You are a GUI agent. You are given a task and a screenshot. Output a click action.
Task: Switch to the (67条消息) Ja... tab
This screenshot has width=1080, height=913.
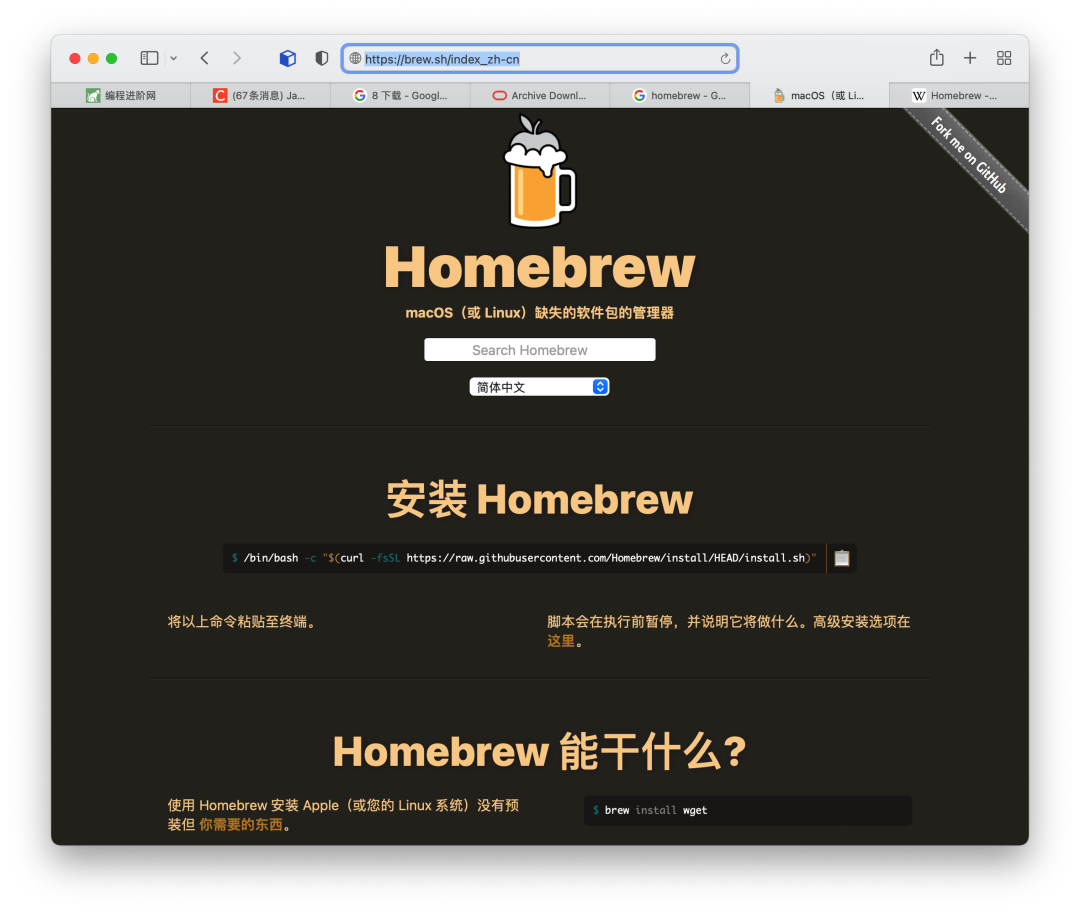click(x=260, y=96)
